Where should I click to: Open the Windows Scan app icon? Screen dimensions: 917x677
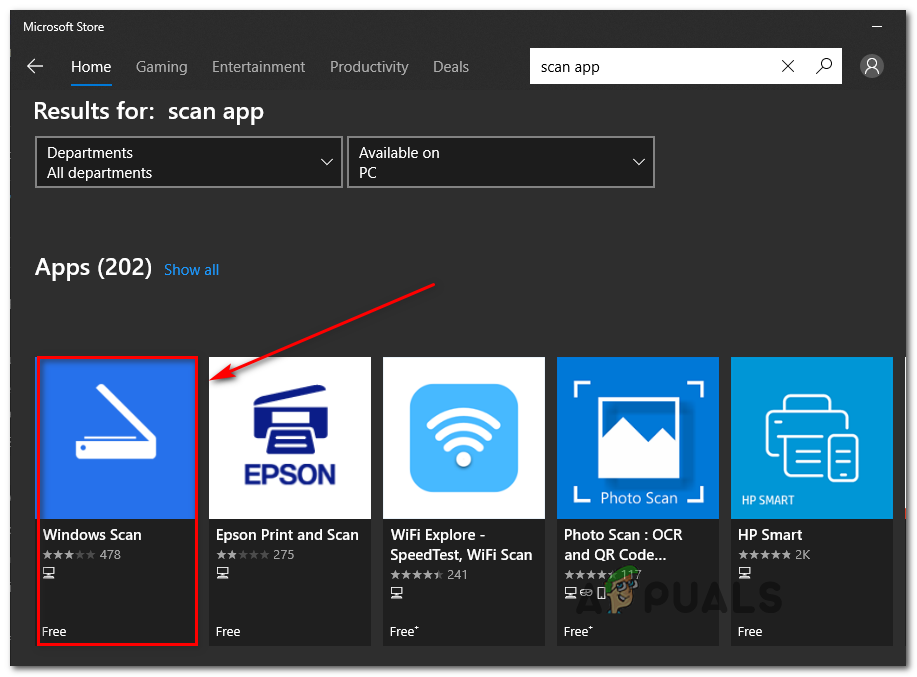point(116,438)
